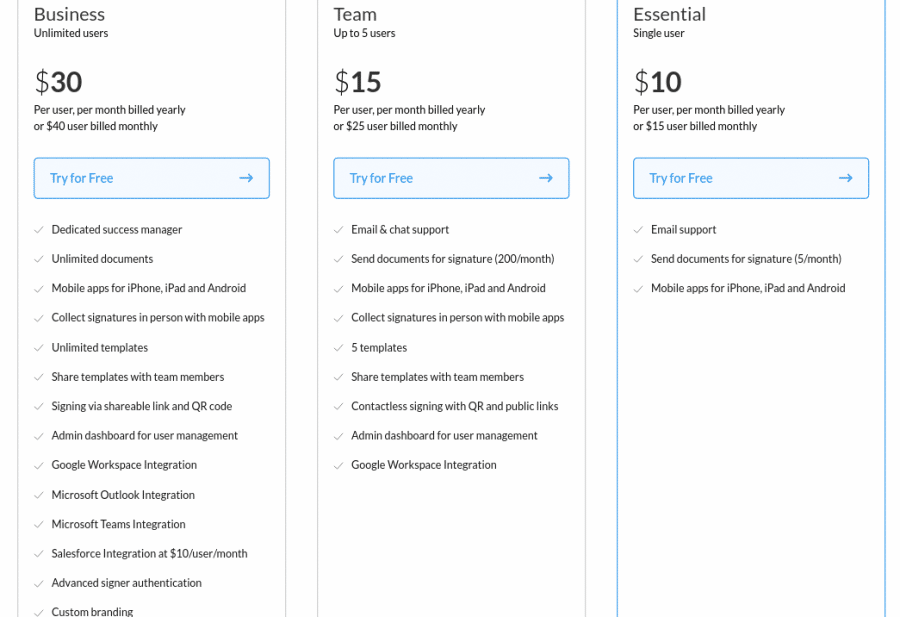Click the Essential plan heading
The height and width of the screenshot is (617, 900).
[669, 14]
